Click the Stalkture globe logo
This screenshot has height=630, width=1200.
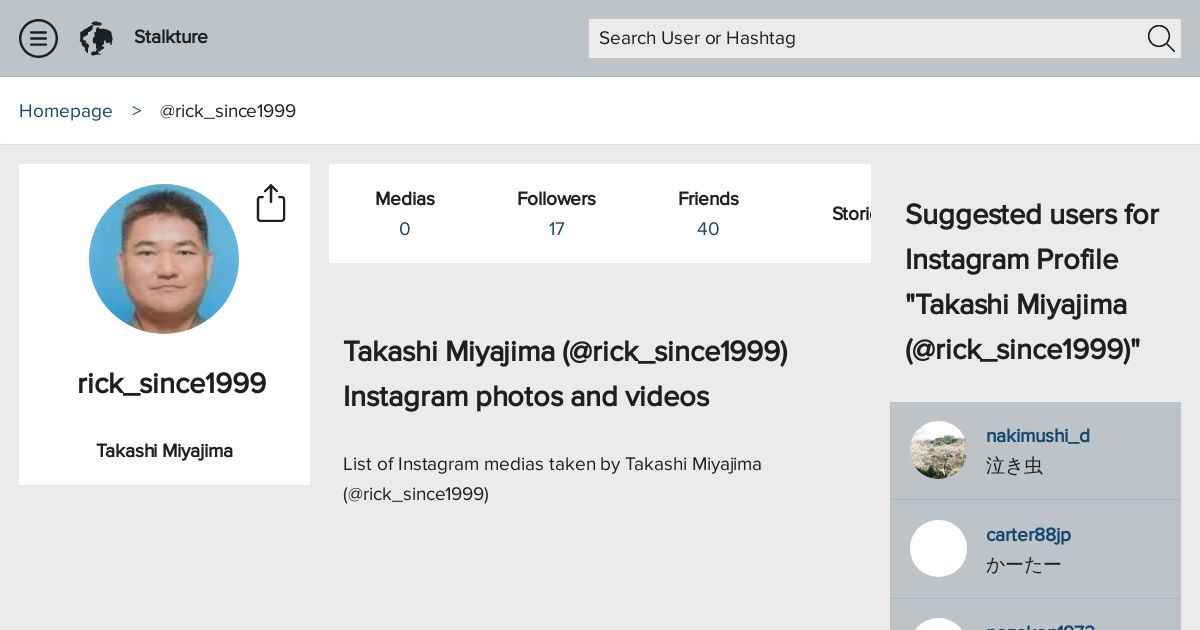click(x=96, y=38)
